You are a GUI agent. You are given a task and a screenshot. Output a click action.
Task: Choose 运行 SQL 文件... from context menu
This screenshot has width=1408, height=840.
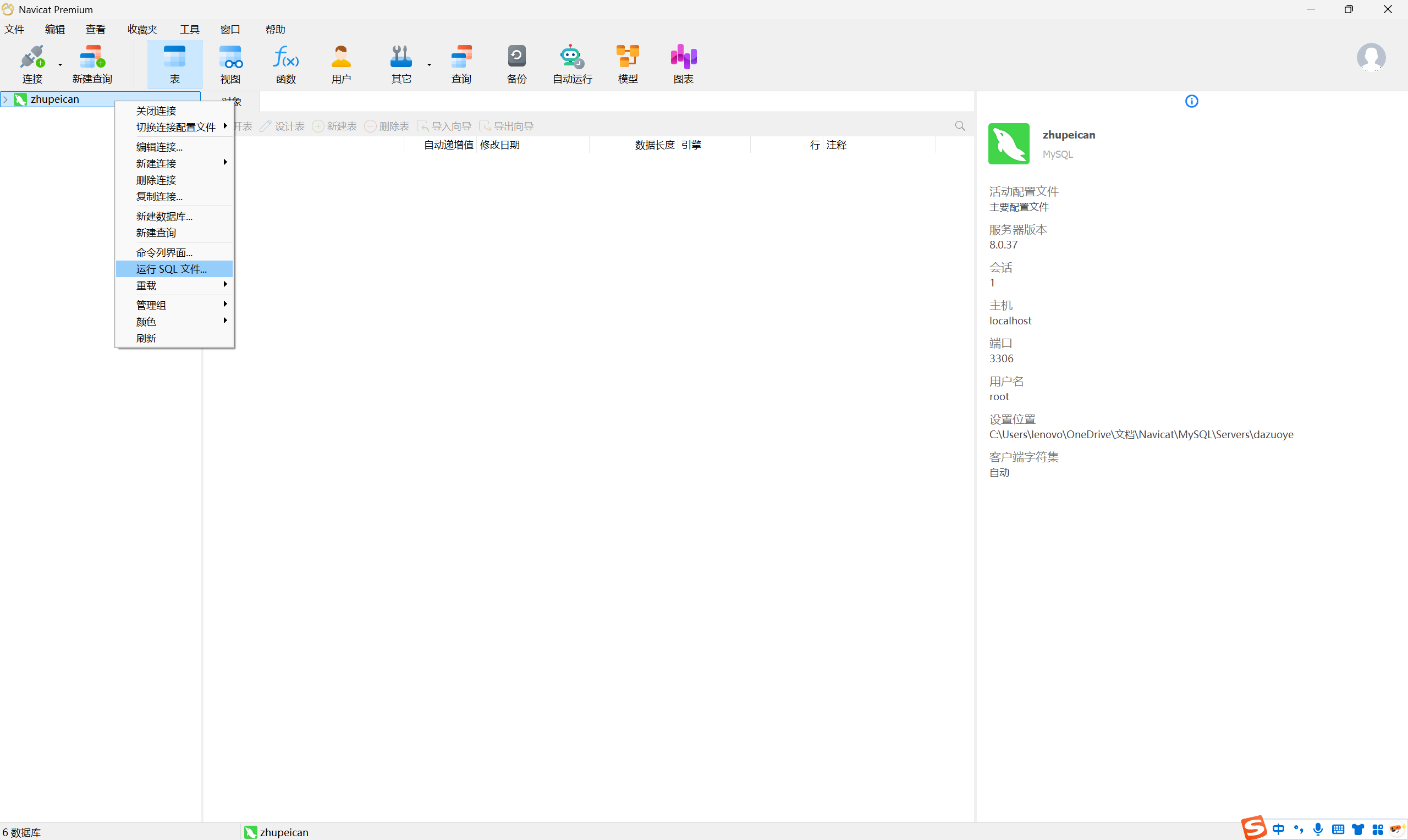(172, 269)
